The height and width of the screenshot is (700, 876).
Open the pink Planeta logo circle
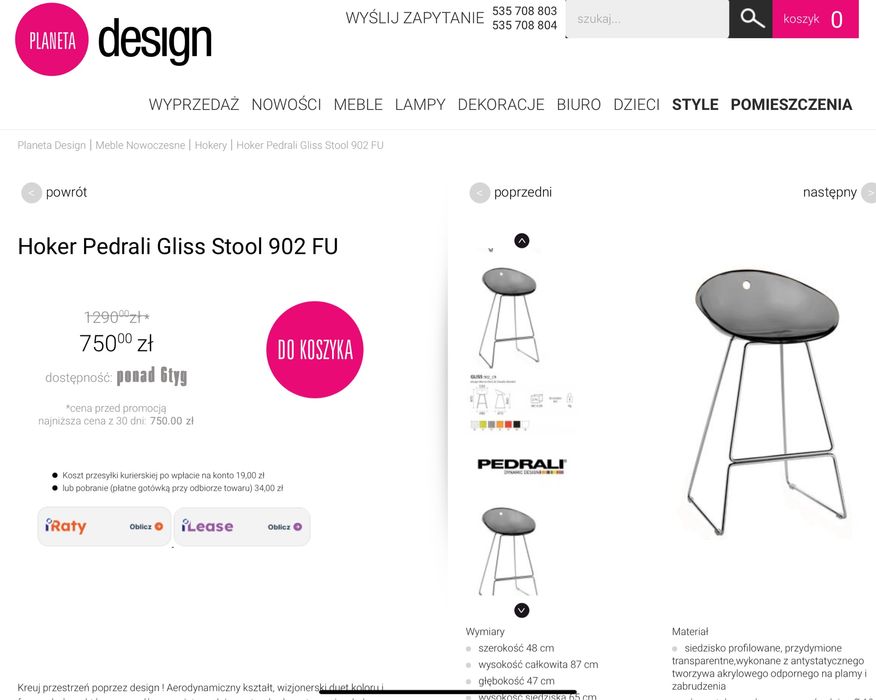[x=51, y=39]
